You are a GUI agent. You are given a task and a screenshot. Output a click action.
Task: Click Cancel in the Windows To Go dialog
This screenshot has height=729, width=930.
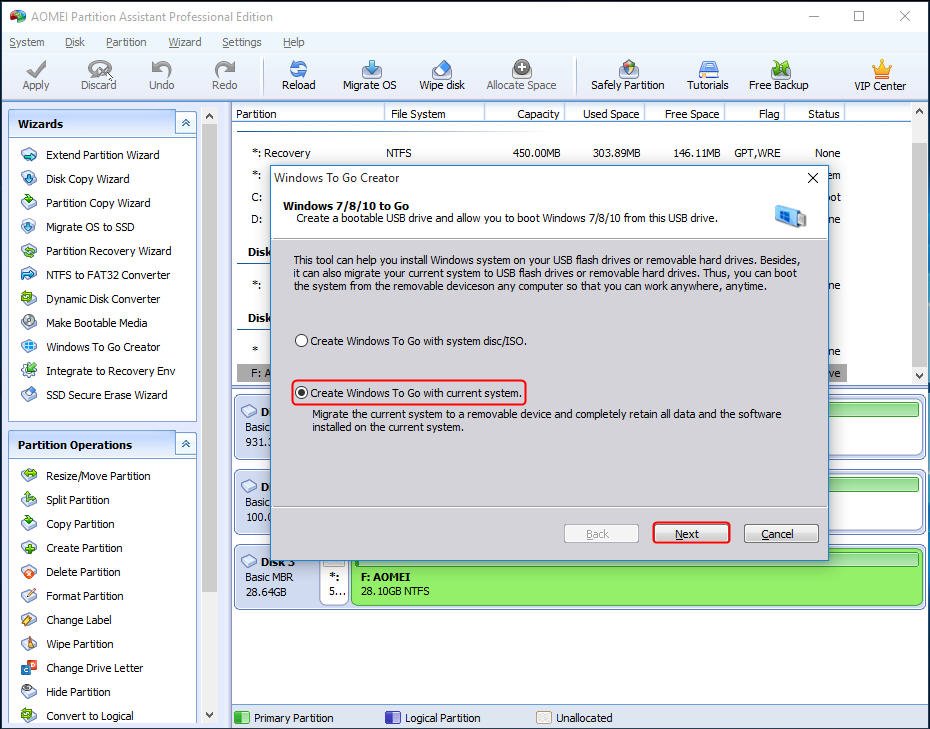[781, 534]
